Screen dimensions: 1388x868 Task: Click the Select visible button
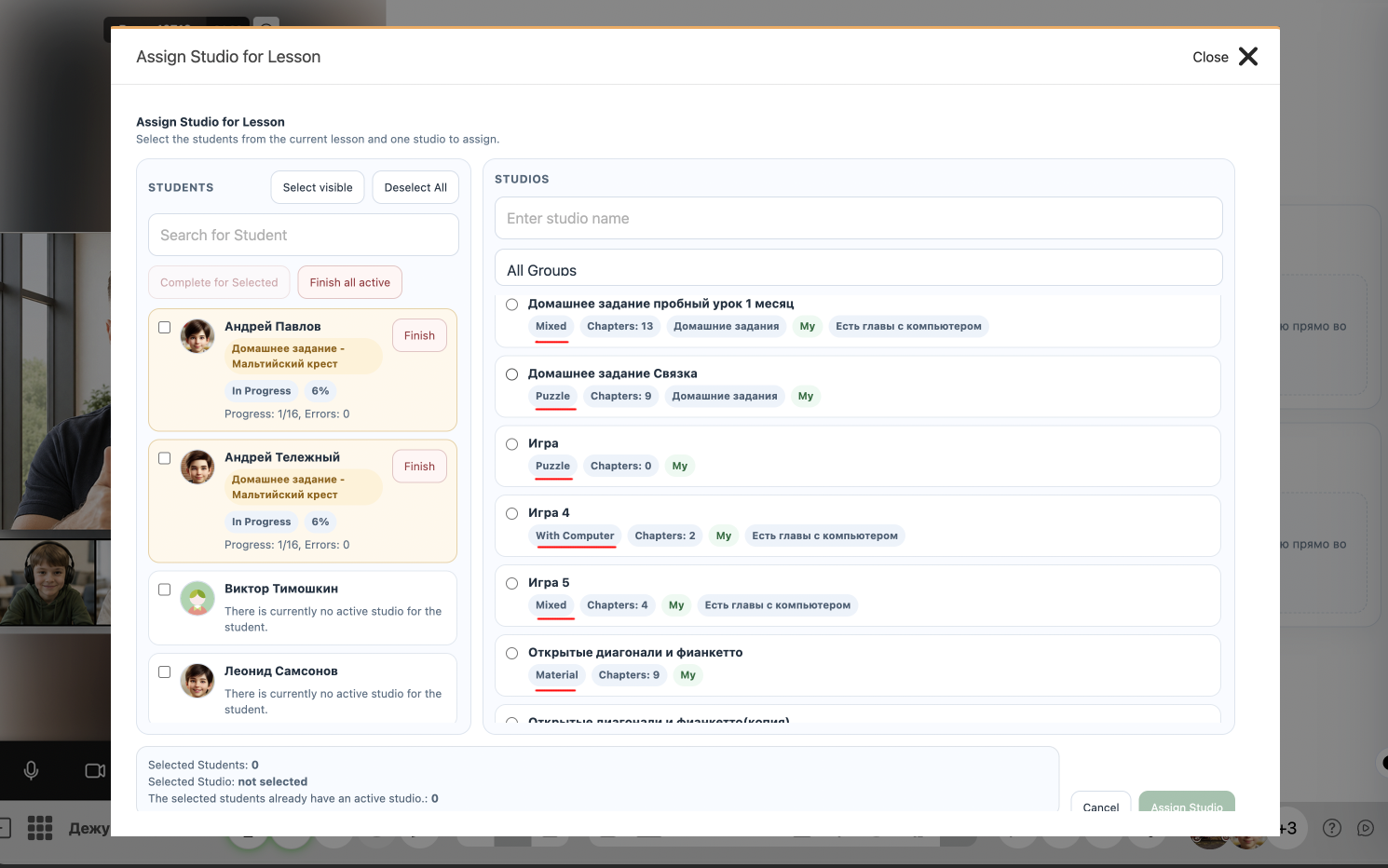pyautogui.click(x=318, y=187)
